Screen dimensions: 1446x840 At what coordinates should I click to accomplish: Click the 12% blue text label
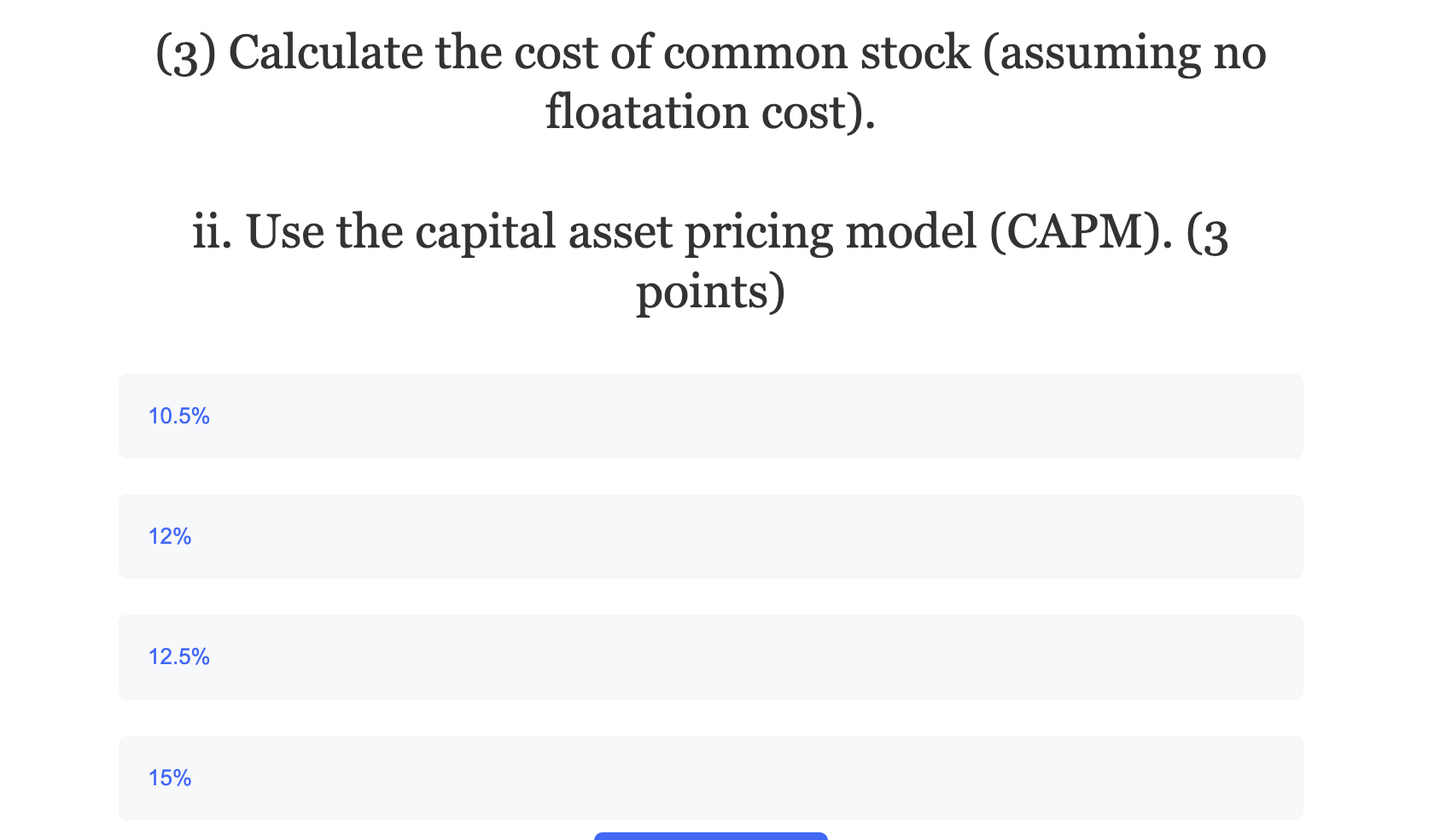pos(169,536)
